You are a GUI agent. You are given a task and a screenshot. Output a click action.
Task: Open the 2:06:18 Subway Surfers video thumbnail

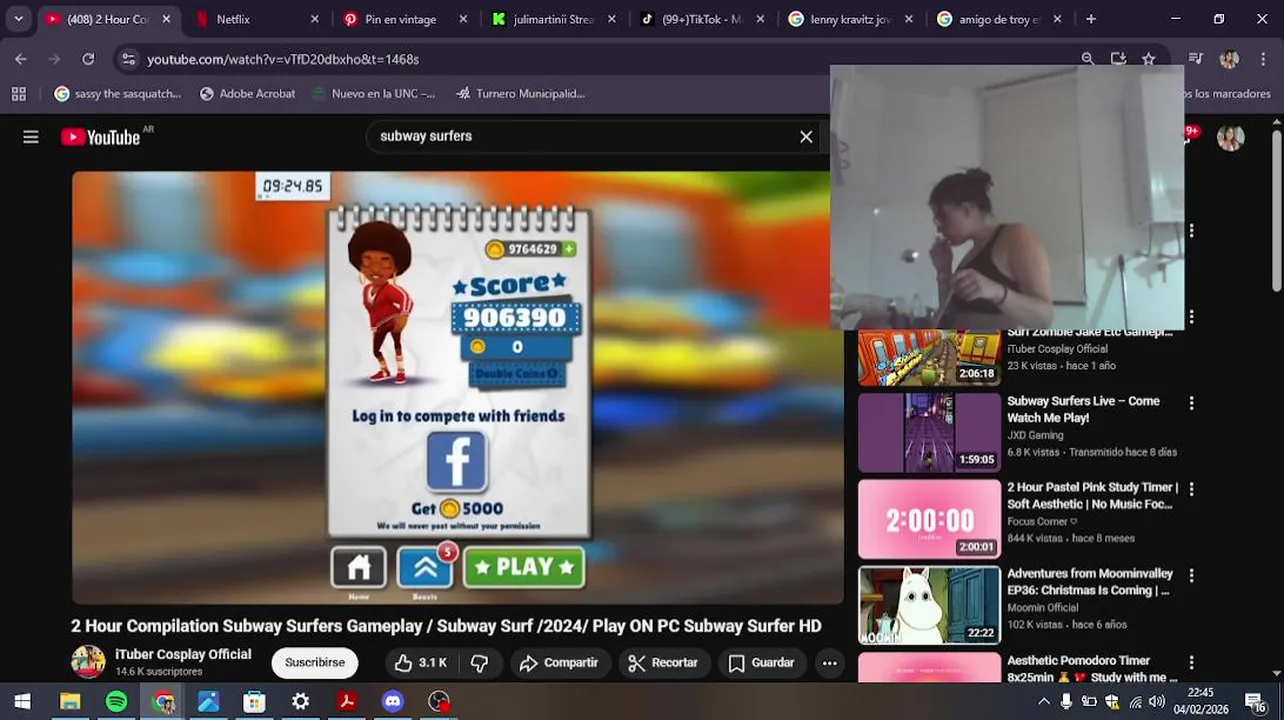tap(929, 357)
